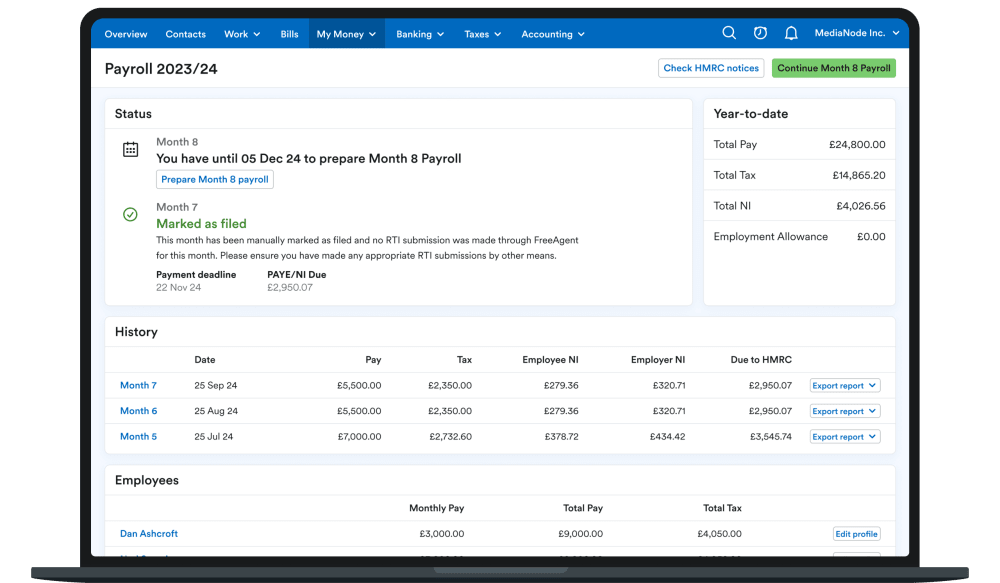
Task: Open Export report dropdown for Month 5
Action: [x=844, y=437]
